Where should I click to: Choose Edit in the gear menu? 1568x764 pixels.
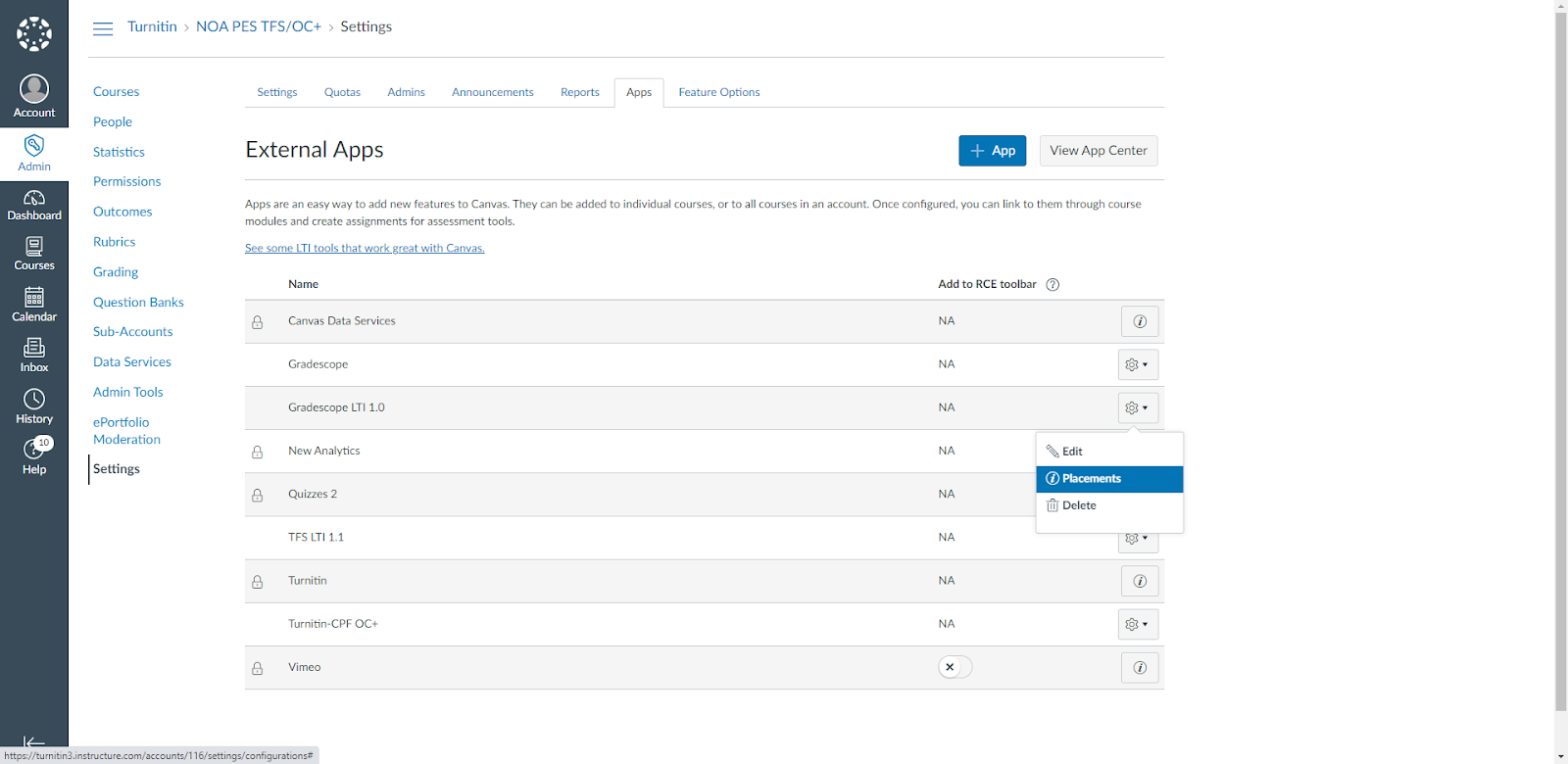(1109, 452)
